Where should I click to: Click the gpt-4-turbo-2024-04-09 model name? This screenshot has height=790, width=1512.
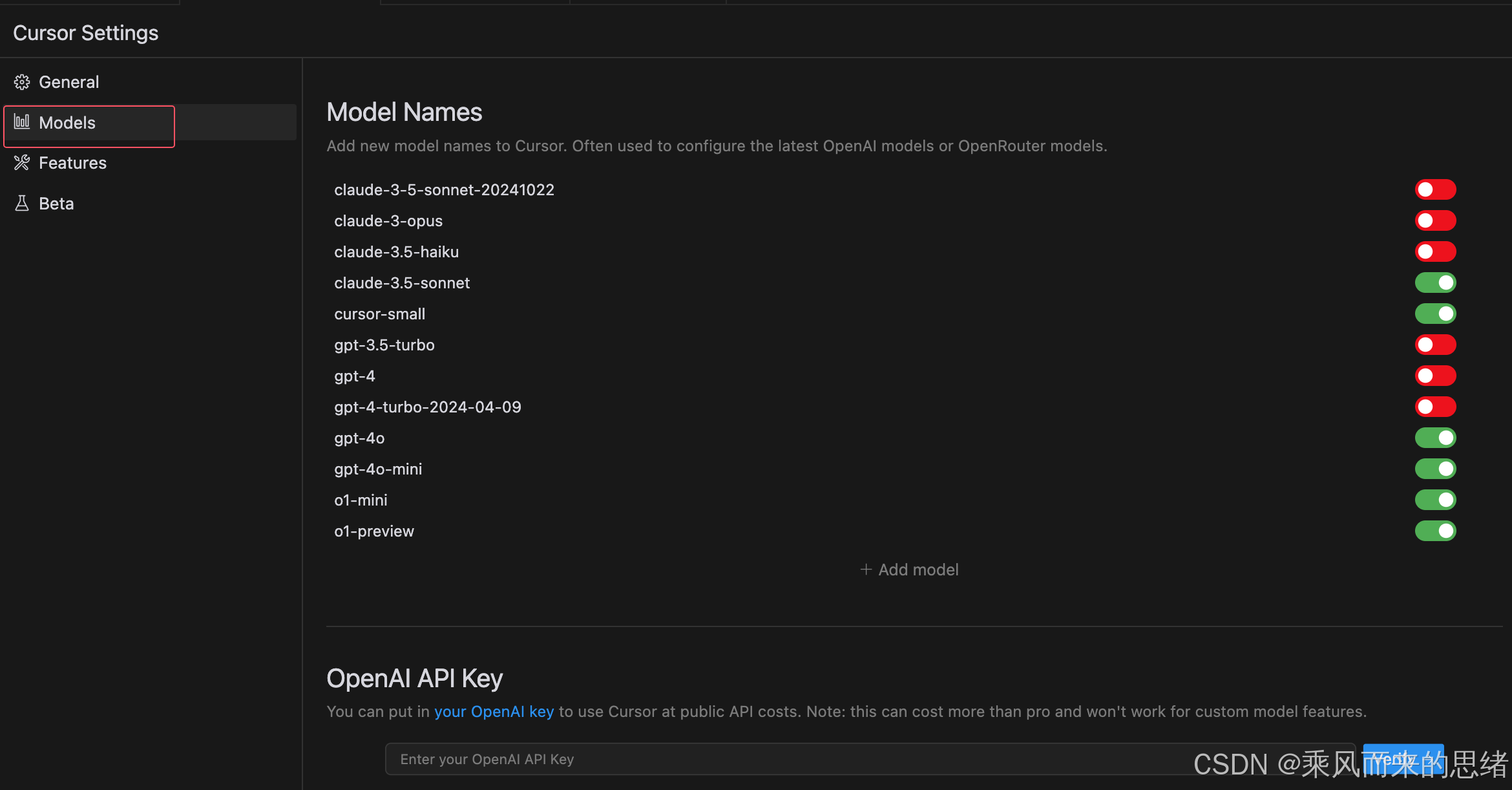coord(427,407)
